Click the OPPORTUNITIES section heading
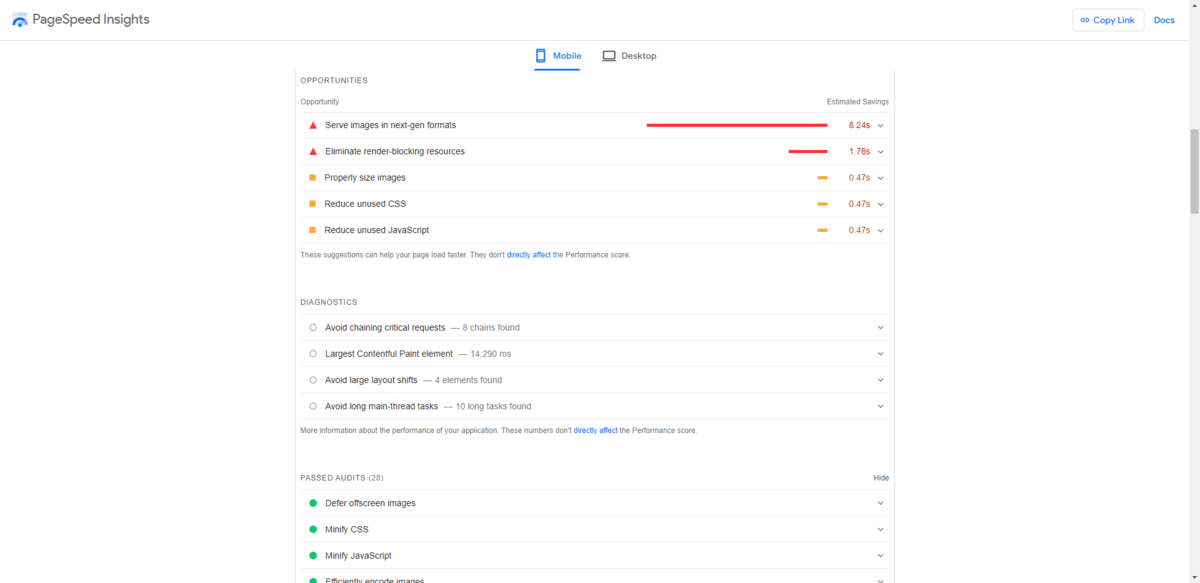 pos(334,80)
